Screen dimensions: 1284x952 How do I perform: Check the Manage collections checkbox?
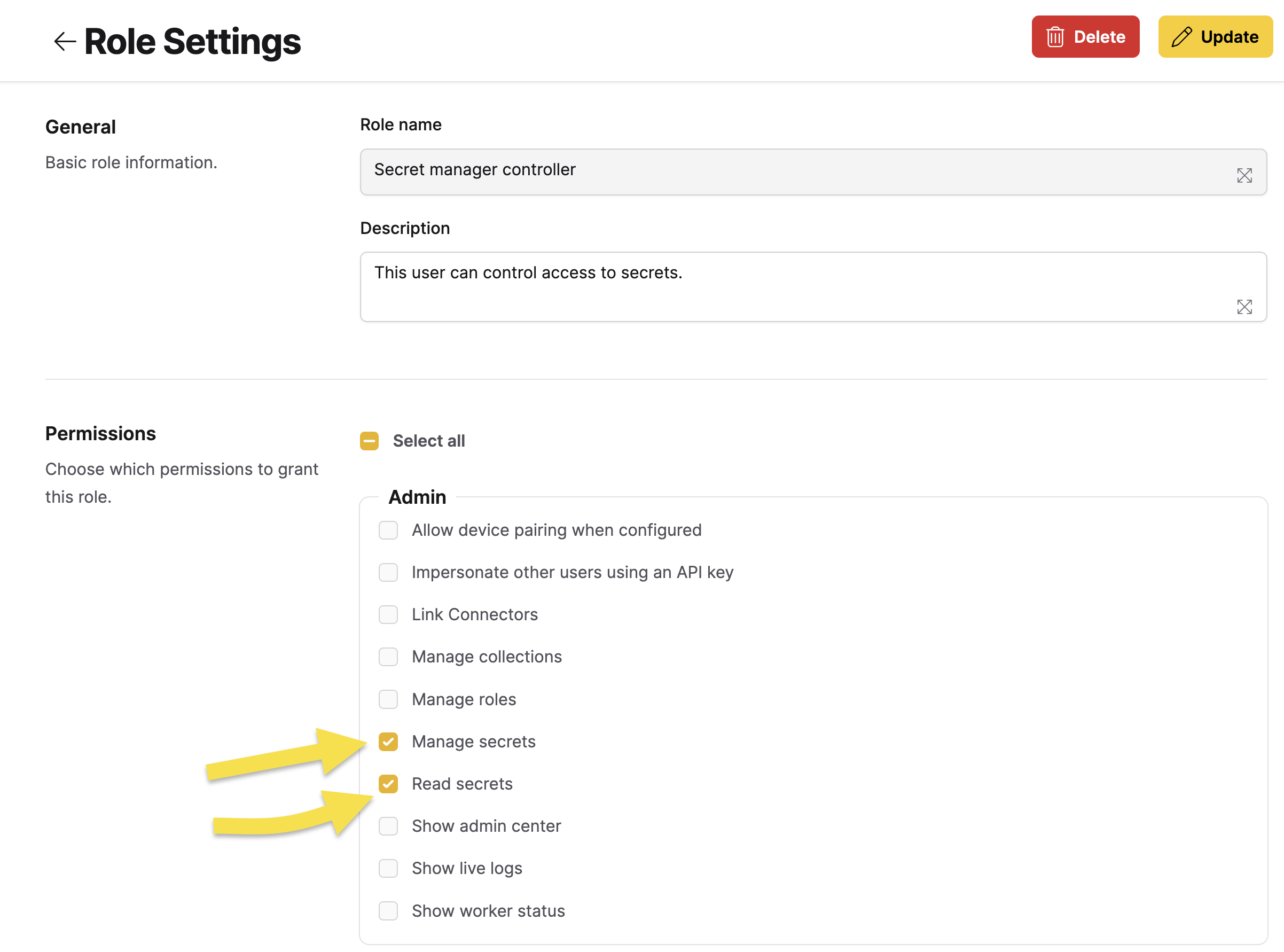tap(388, 657)
